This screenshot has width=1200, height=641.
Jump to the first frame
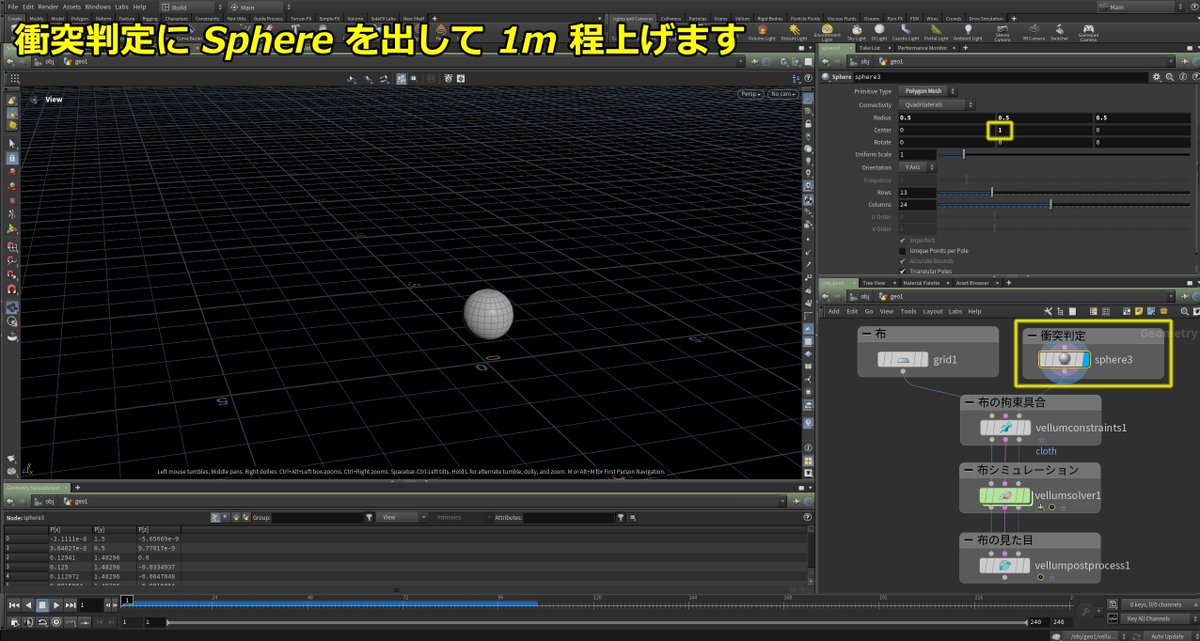click(14, 605)
